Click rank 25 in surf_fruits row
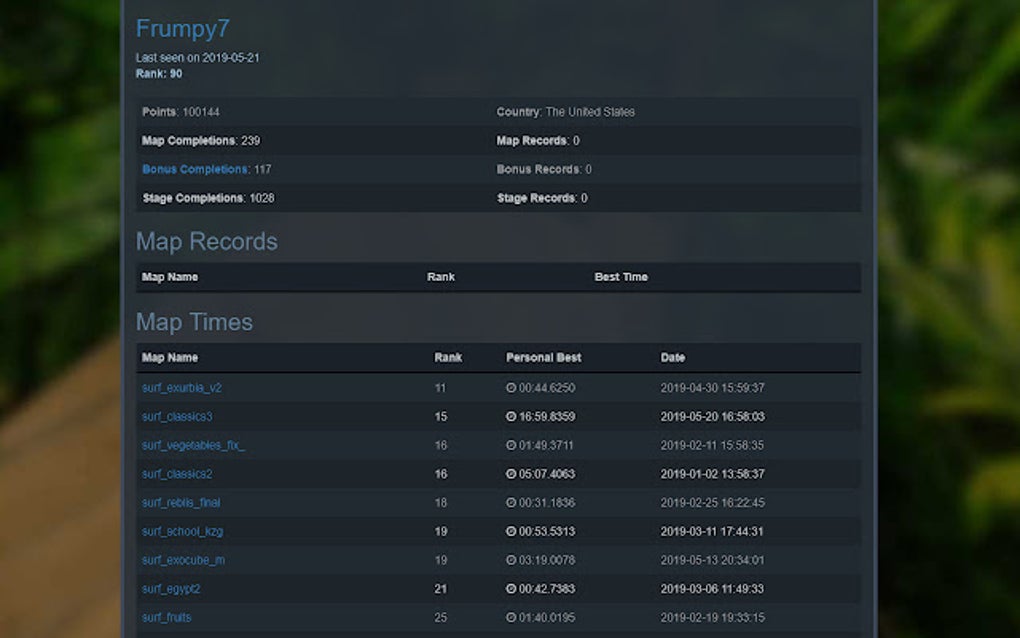The width and height of the screenshot is (1020, 638). (x=440, y=617)
